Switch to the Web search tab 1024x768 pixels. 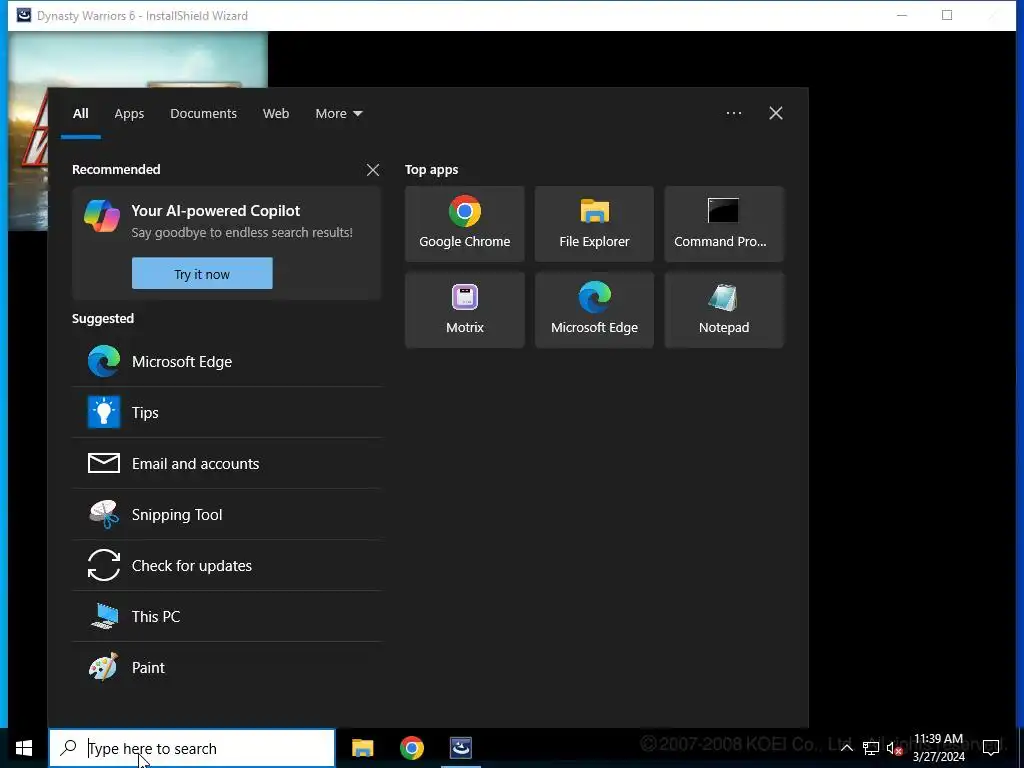pyautogui.click(x=276, y=113)
